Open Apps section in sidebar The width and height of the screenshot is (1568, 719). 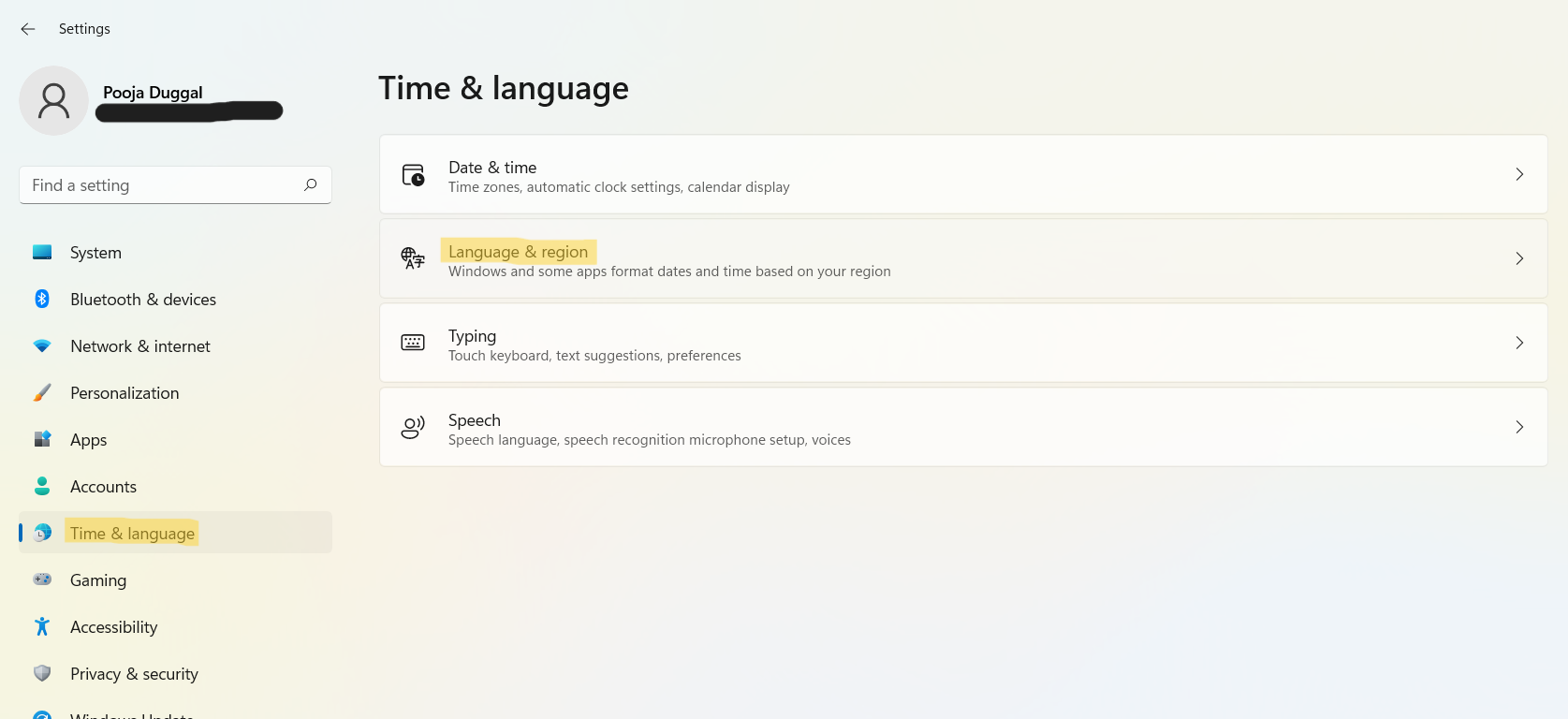(x=89, y=440)
